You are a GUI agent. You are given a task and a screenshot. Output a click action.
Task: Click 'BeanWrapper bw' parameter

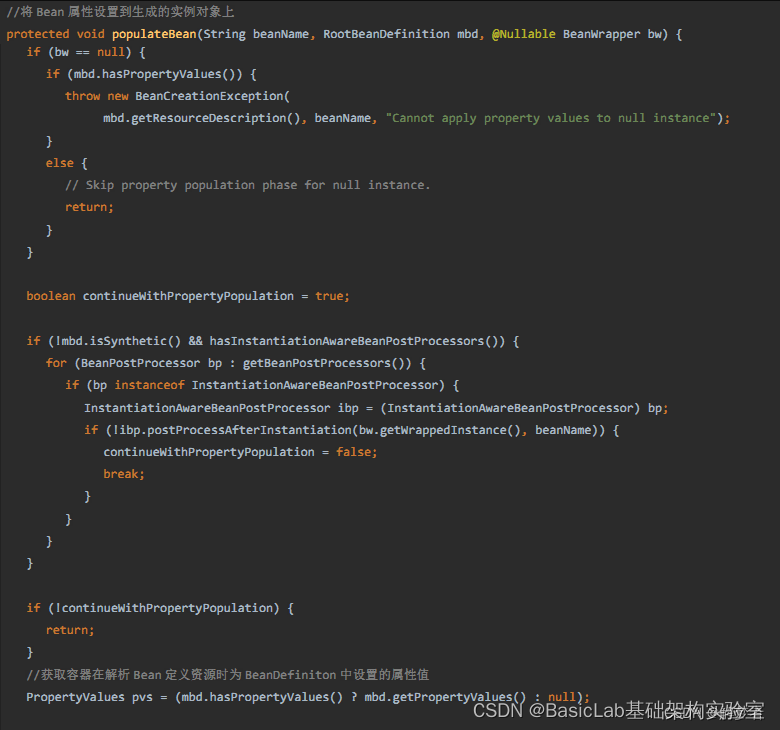click(x=612, y=34)
